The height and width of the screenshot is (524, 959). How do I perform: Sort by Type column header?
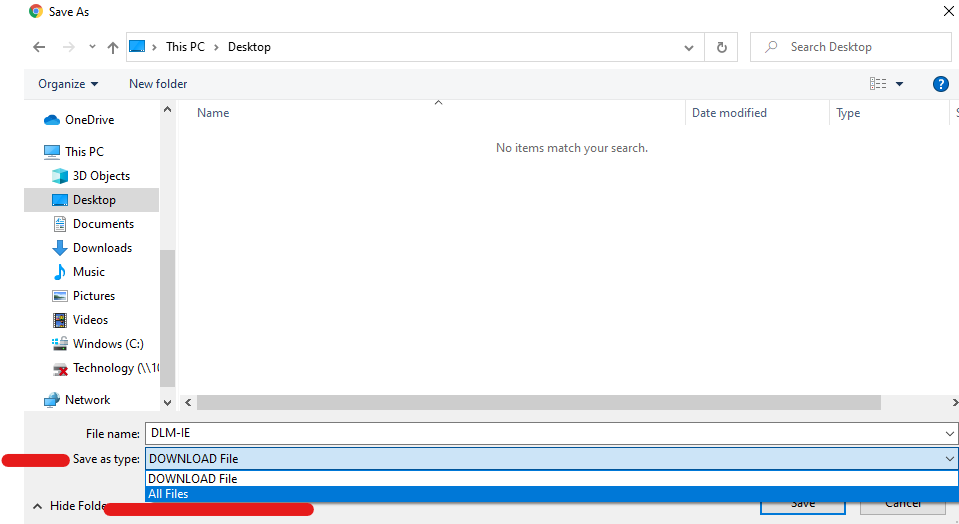point(848,113)
